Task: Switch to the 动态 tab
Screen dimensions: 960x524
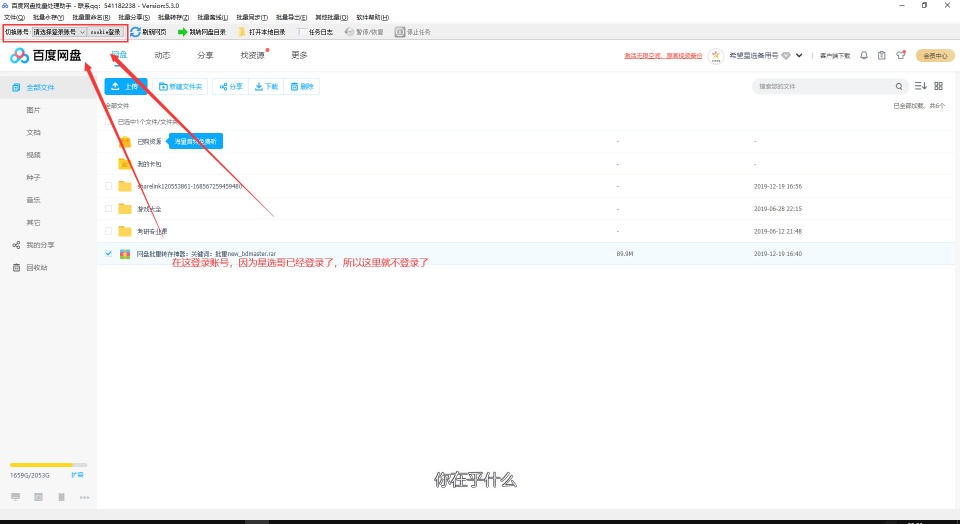Action: 162,55
